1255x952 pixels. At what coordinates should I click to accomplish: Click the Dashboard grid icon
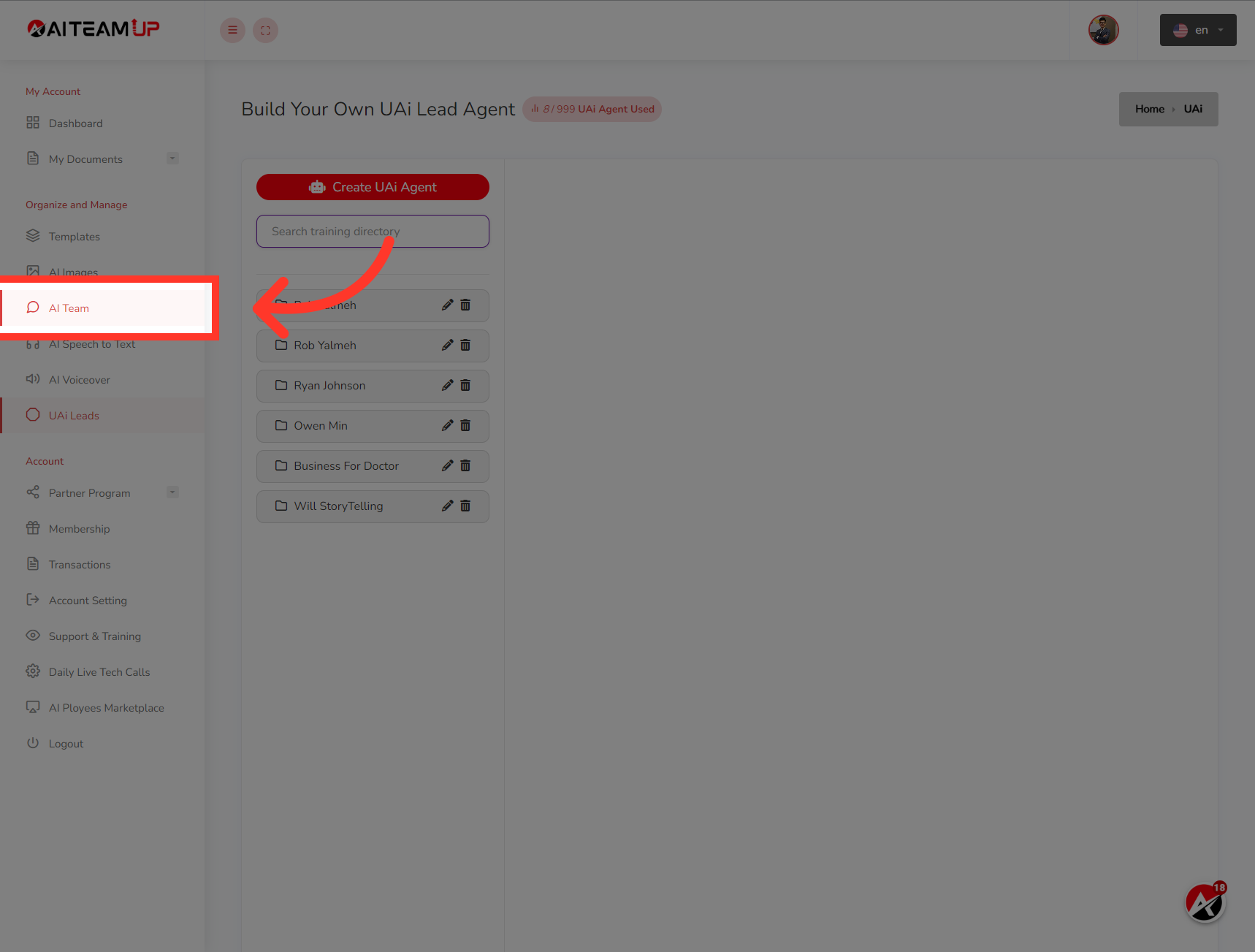click(33, 123)
